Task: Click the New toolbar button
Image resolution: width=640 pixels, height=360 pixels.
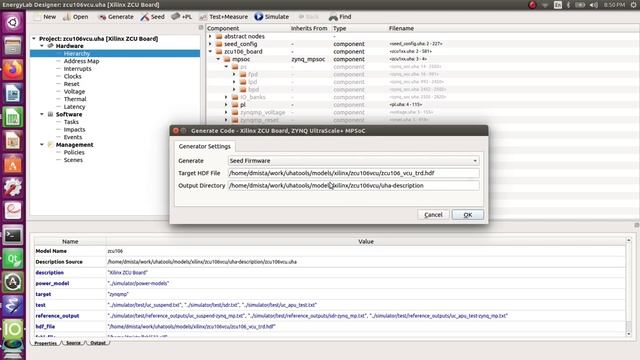Action: 46,17
